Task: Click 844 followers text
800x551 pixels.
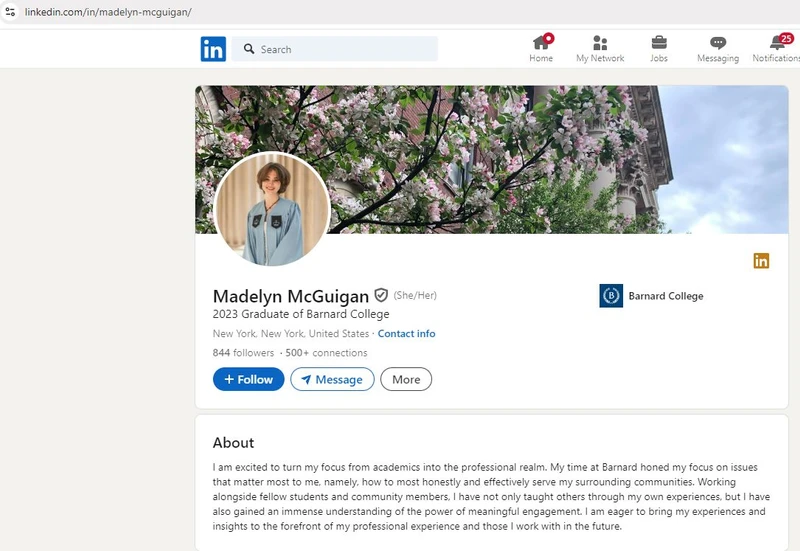Action: click(x=243, y=353)
